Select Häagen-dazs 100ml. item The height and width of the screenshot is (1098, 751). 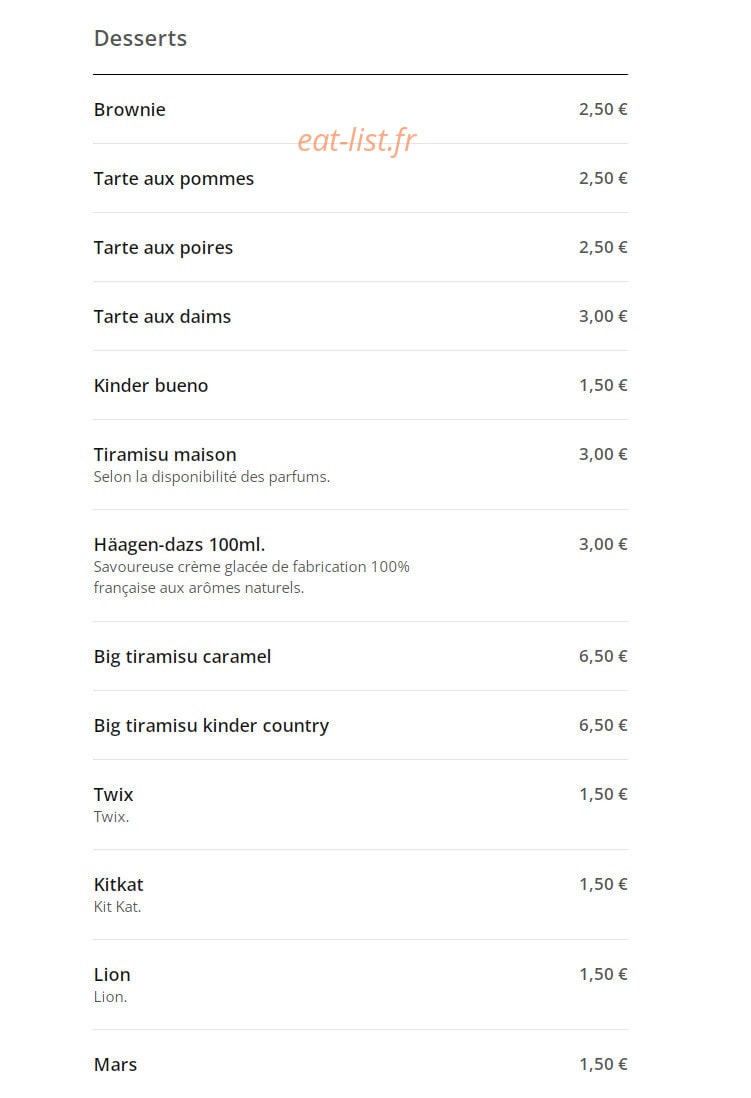[360, 566]
